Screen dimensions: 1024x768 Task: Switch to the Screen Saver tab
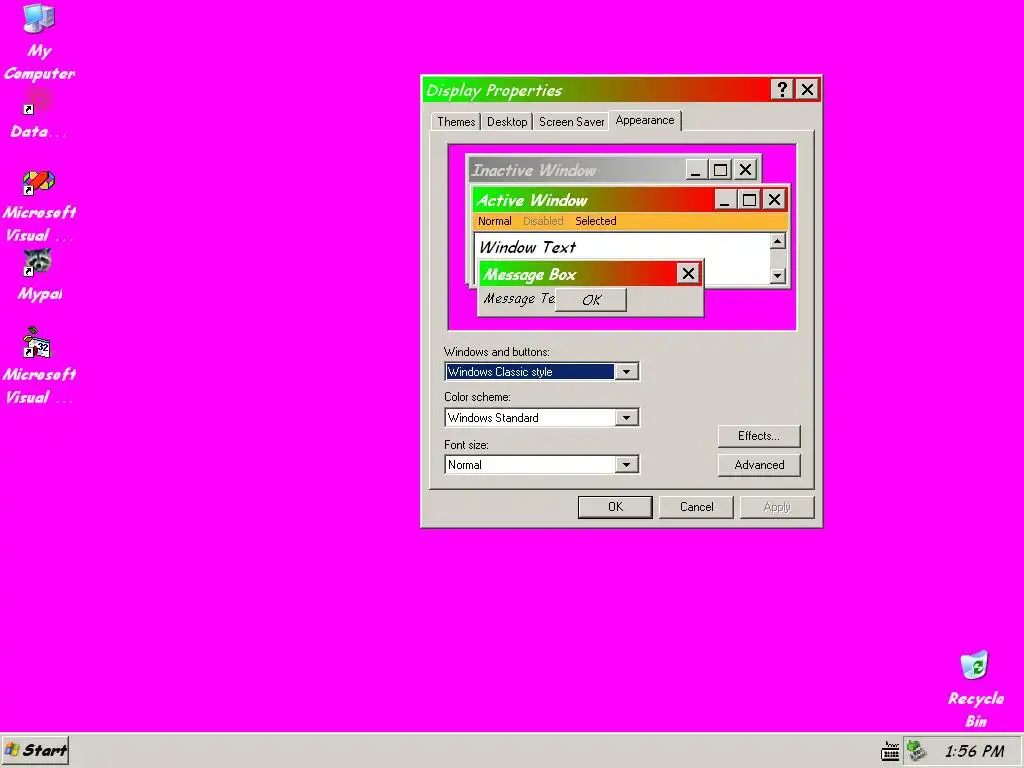tap(571, 122)
